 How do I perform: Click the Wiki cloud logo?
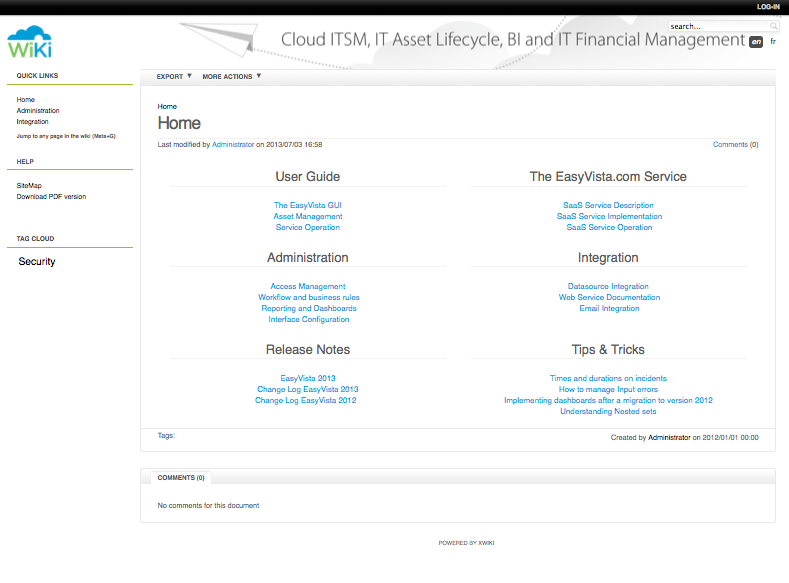pyautogui.click(x=29, y=42)
